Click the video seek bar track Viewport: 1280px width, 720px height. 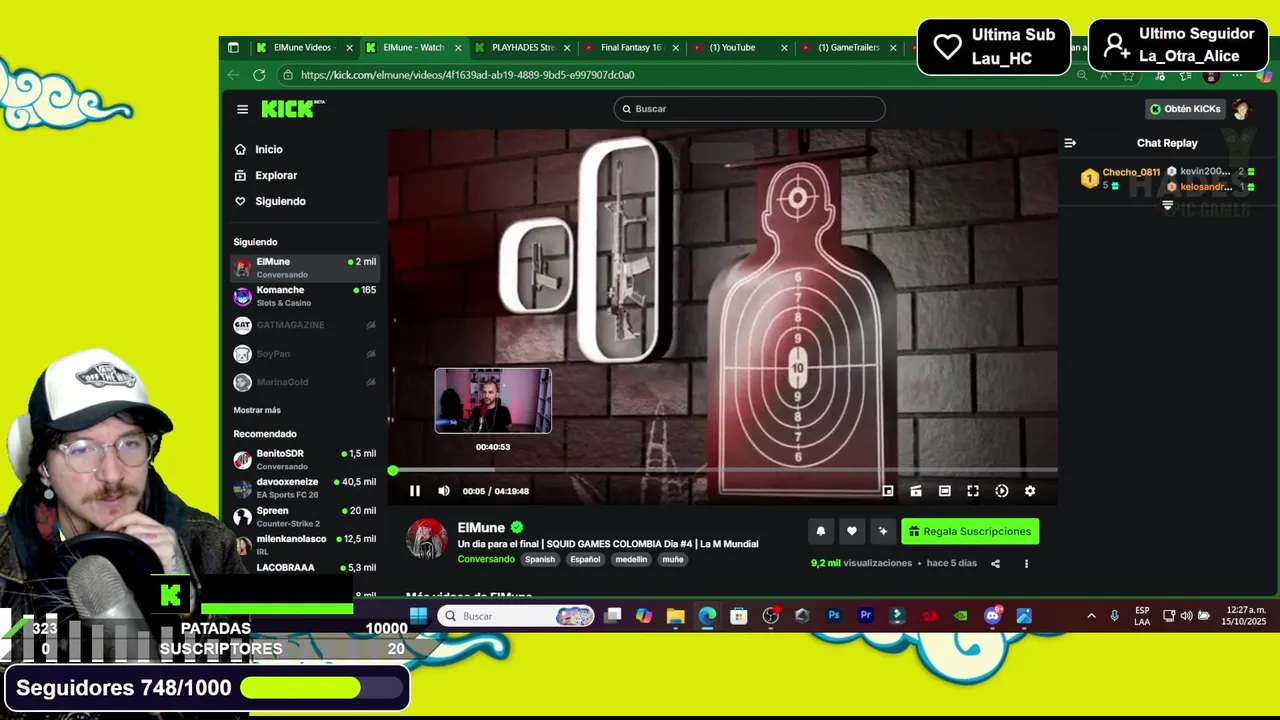724,470
